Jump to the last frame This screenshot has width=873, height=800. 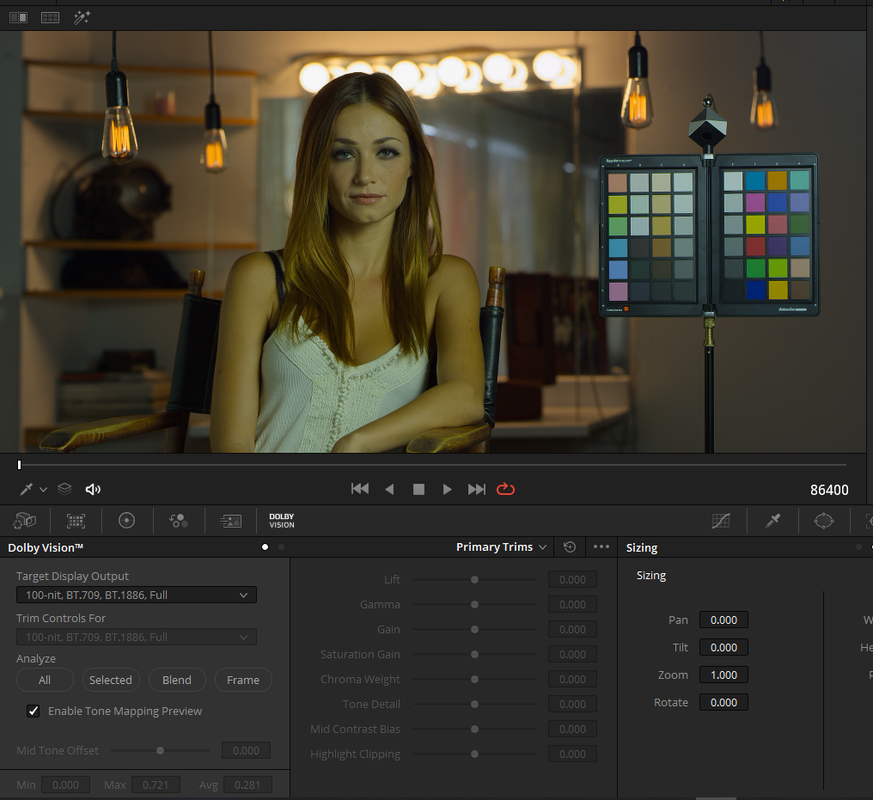pyautogui.click(x=477, y=489)
